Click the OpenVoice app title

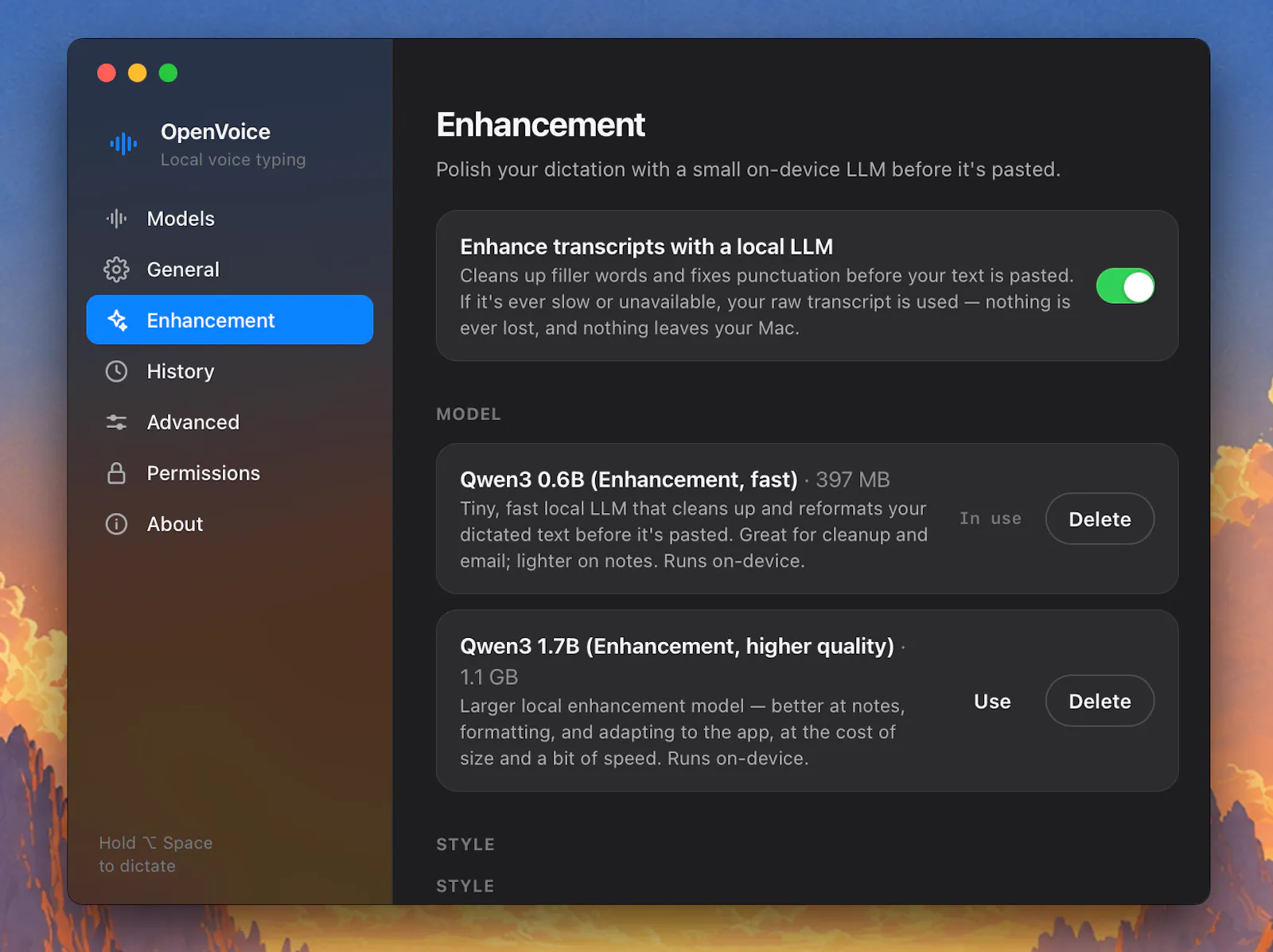216,131
